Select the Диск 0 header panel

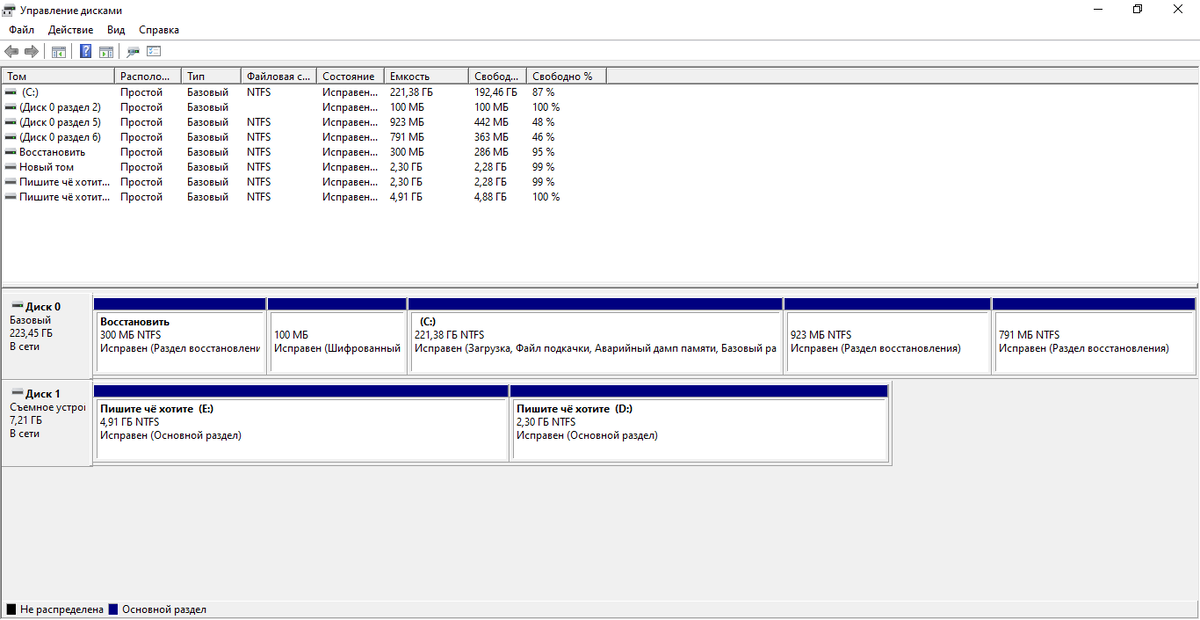[46, 334]
